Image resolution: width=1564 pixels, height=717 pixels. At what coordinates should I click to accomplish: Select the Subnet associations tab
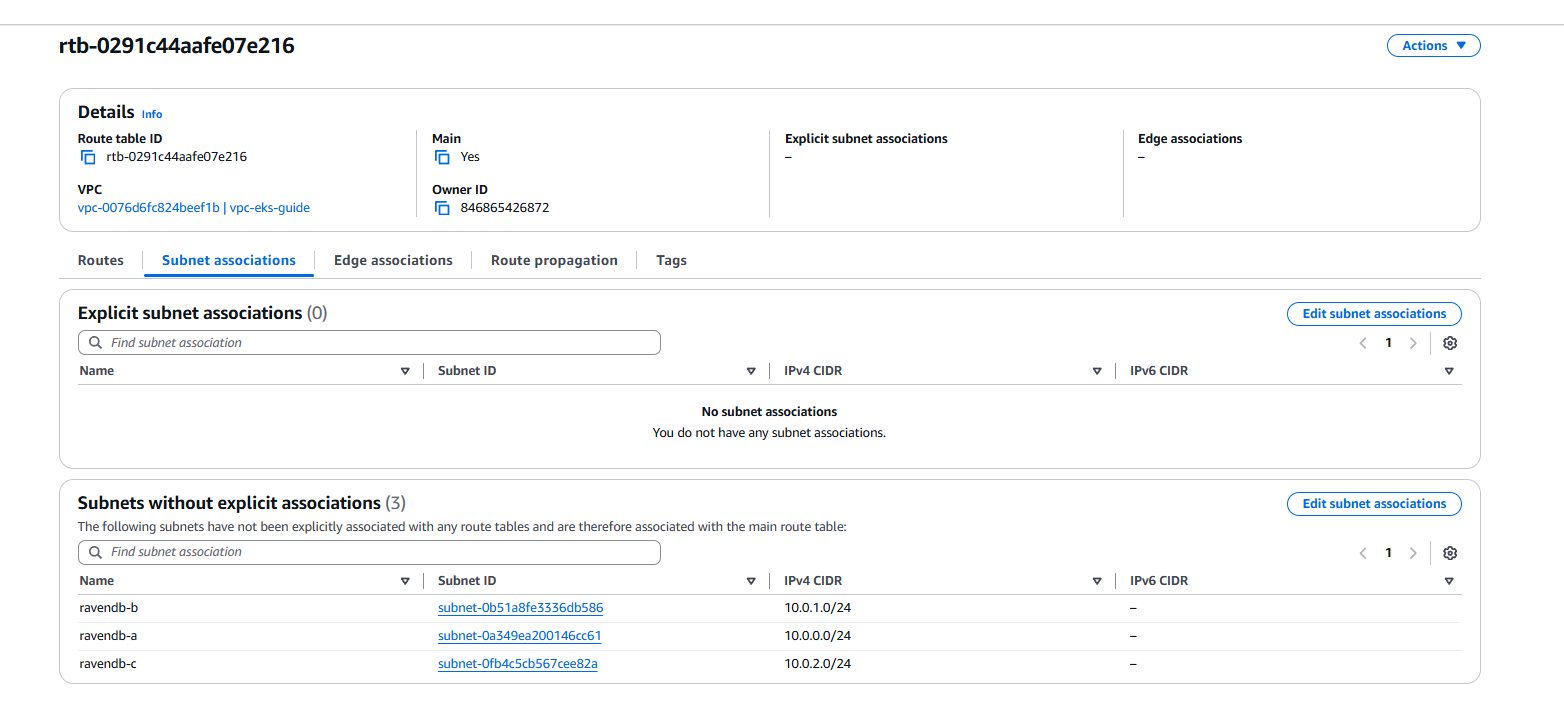[229, 260]
